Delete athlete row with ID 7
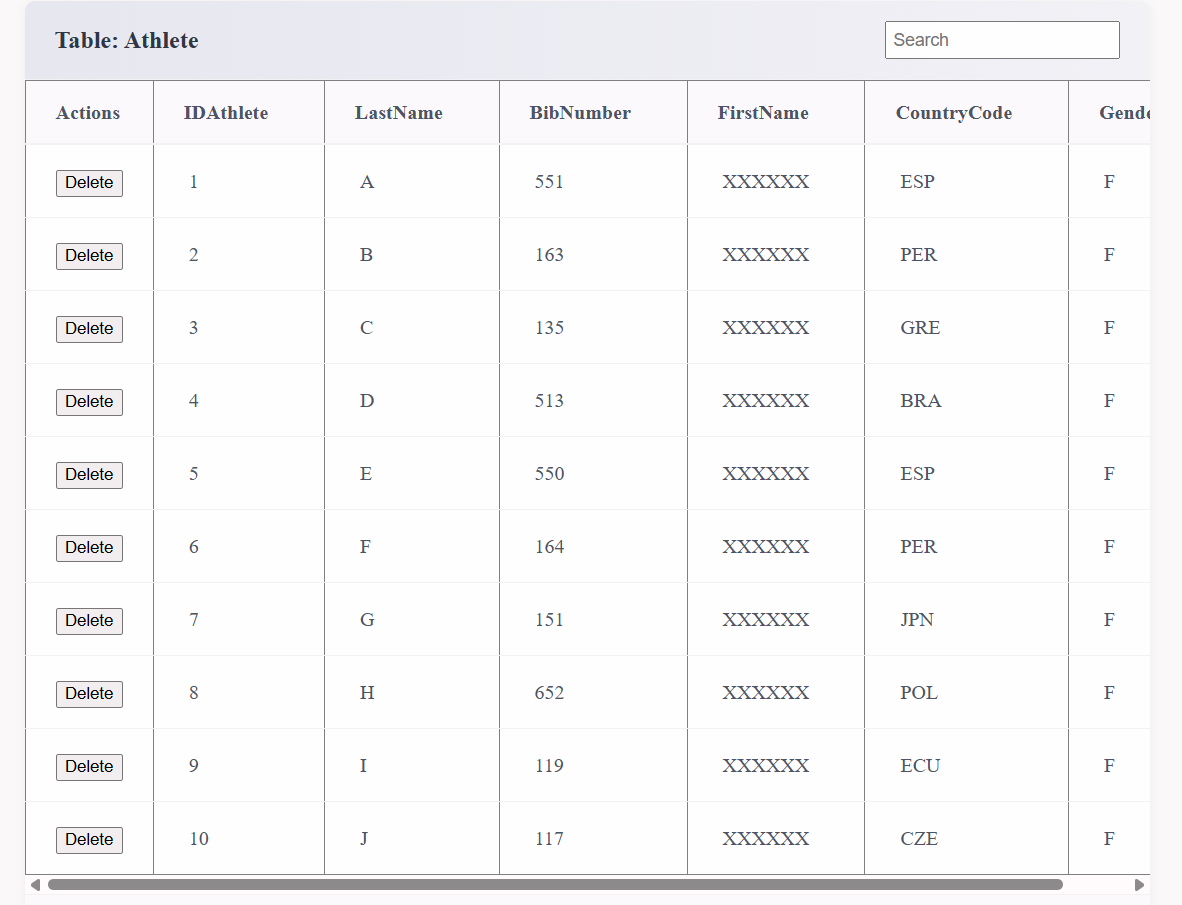The width and height of the screenshot is (1182, 905). tap(89, 622)
